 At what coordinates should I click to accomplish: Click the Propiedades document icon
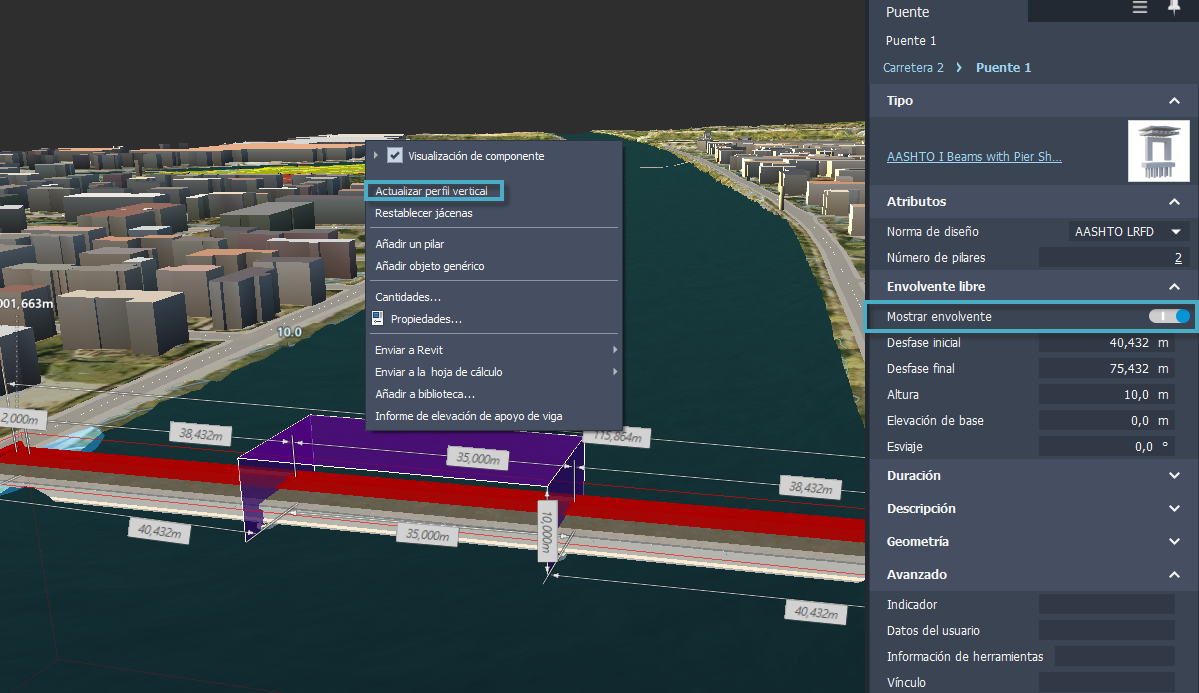(378, 318)
